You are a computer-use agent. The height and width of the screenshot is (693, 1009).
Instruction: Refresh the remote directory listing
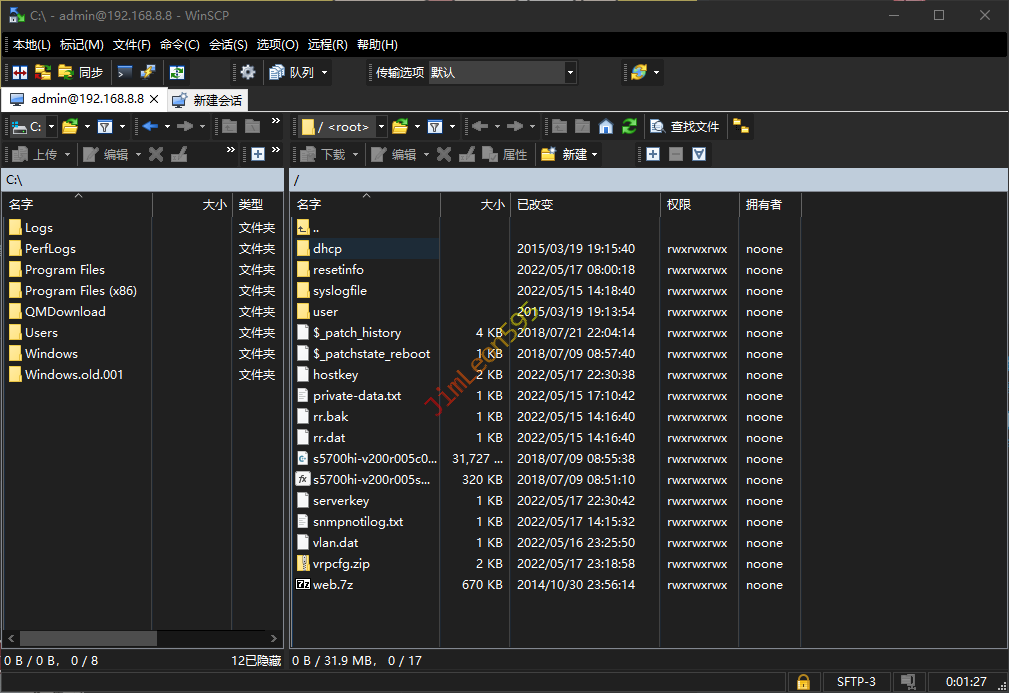click(x=629, y=126)
